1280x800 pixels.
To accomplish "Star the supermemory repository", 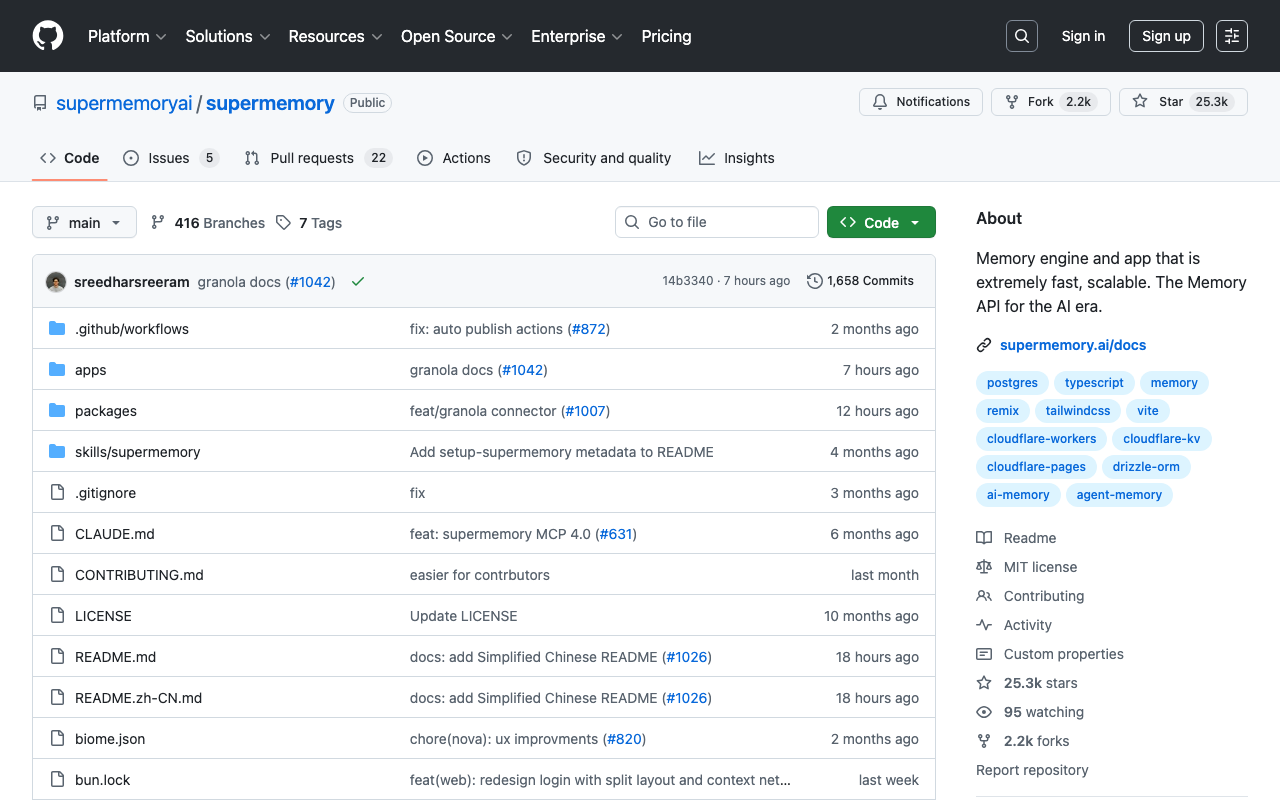I will [1183, 102].
